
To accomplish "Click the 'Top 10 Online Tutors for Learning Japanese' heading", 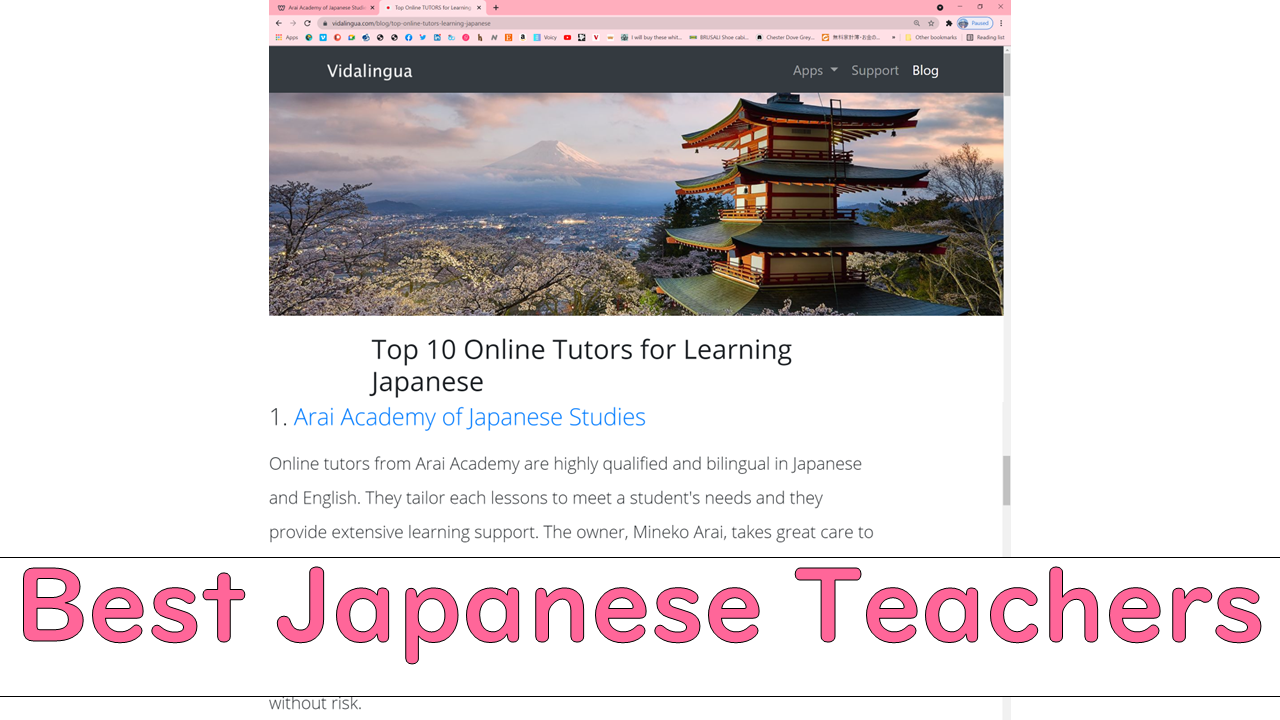I will pos(581,365).
